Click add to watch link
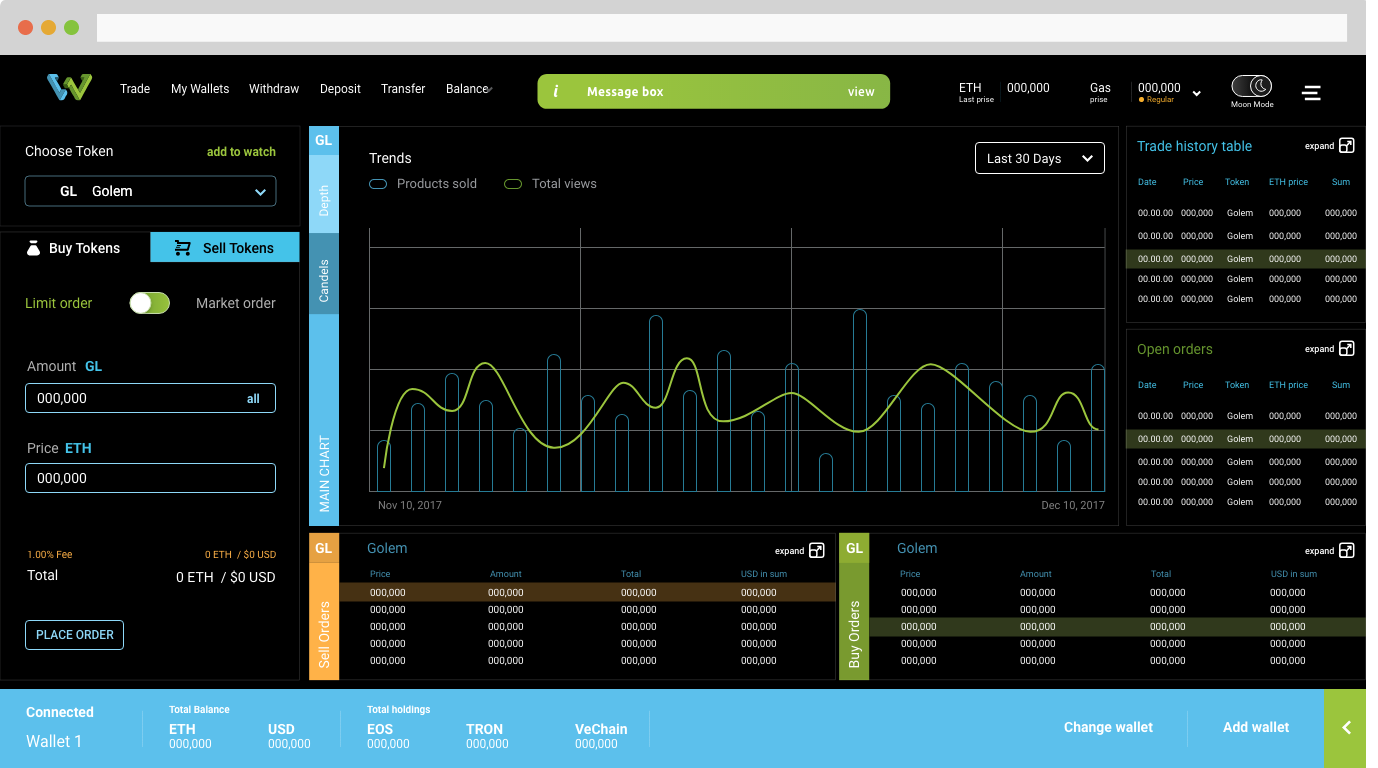 point(241,152)
